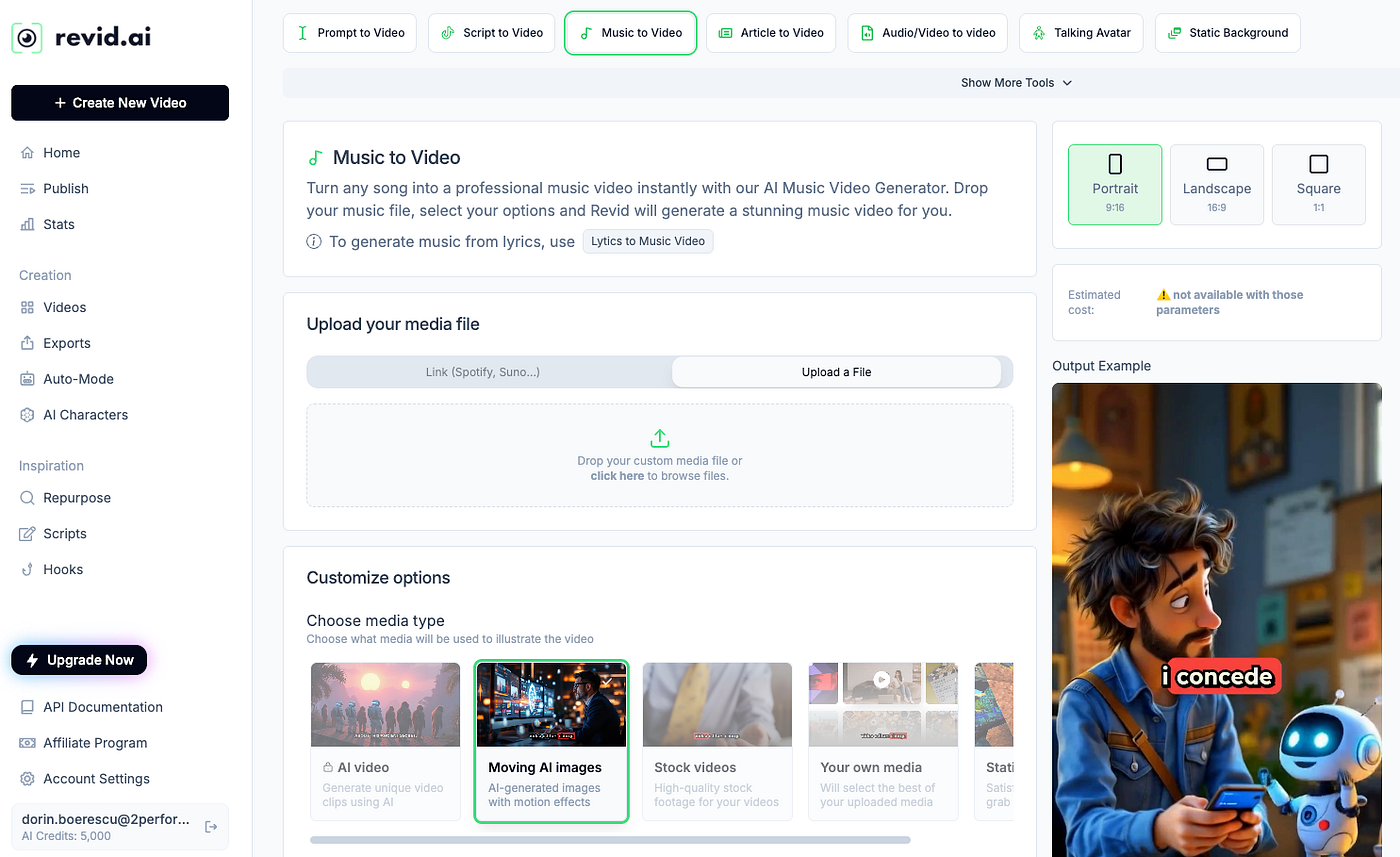Select the Music to Video tool
The width and height of the screenshot is (1400, 857).
630,33
